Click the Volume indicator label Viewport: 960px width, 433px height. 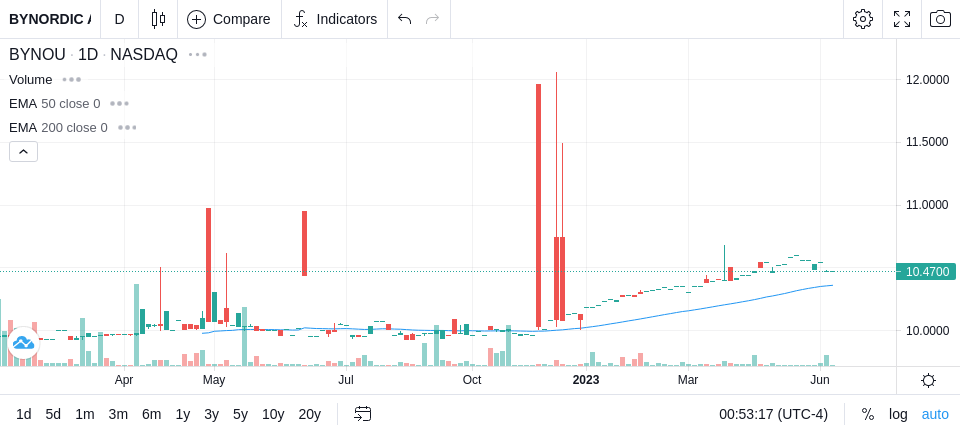click(31, 80)
